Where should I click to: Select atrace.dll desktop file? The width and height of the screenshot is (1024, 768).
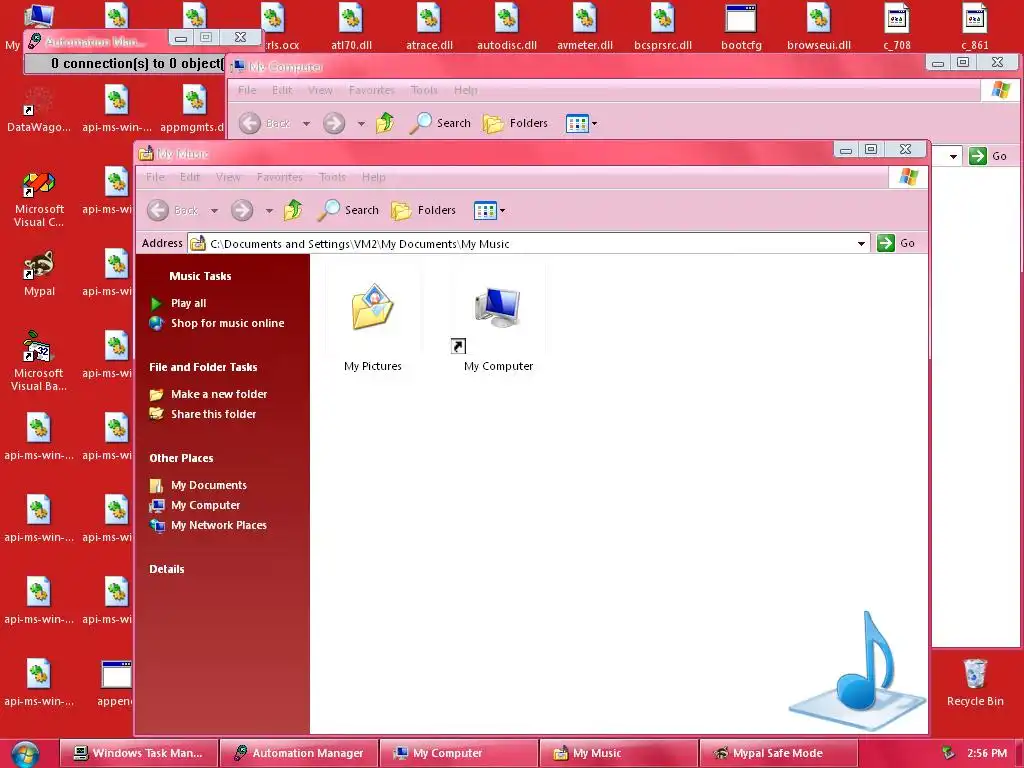(x=429, y=27)
